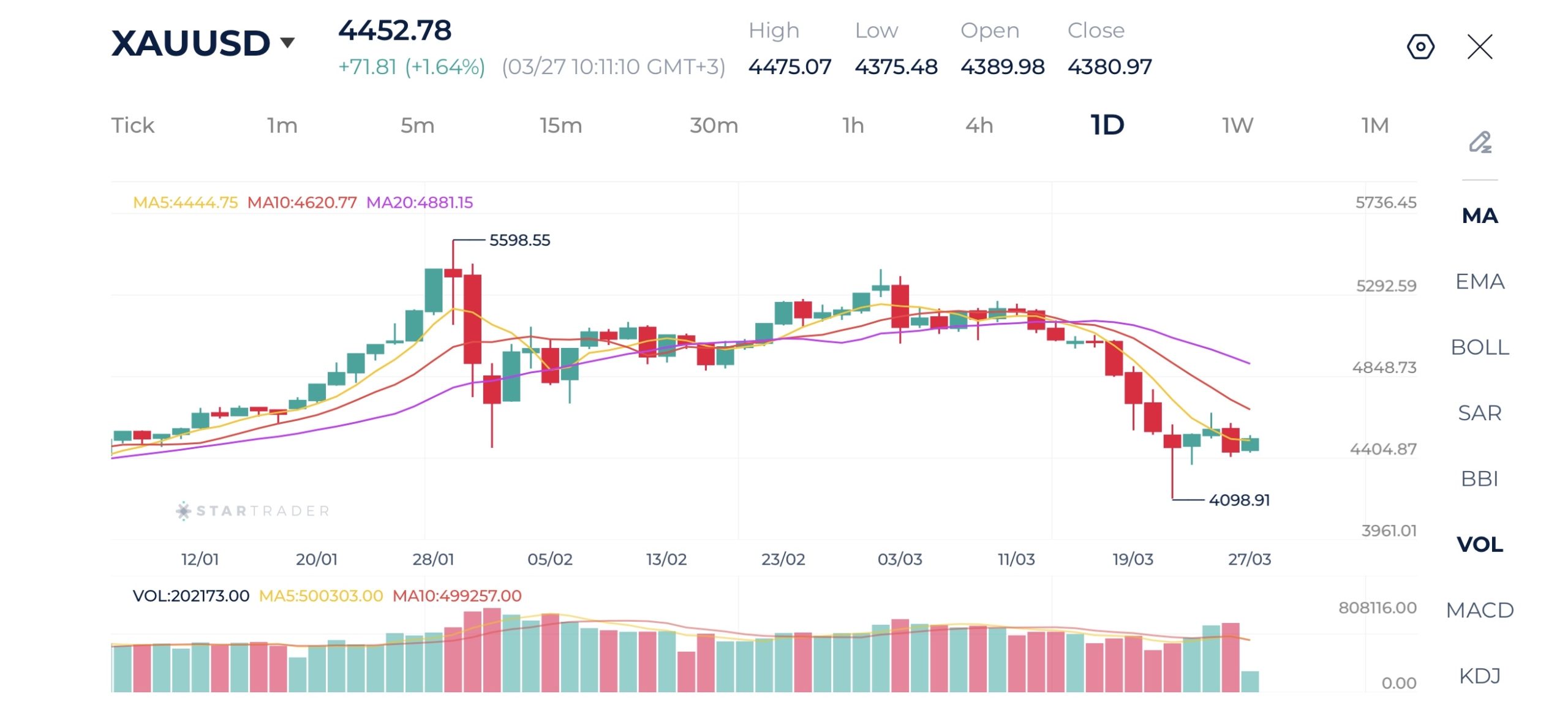The image size is (1568, 721).
Task: Select the drawing pencil tool
Action: click(1480, 142)
